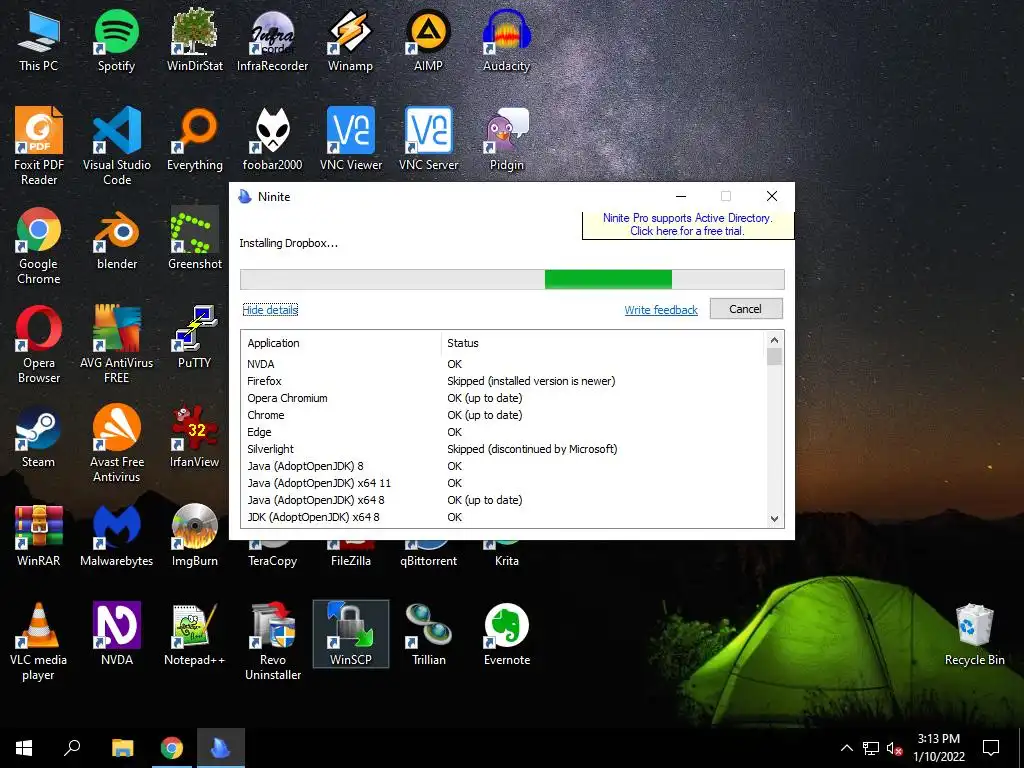Open the Spotify desktop shortcut

click(x=116, y=40)
